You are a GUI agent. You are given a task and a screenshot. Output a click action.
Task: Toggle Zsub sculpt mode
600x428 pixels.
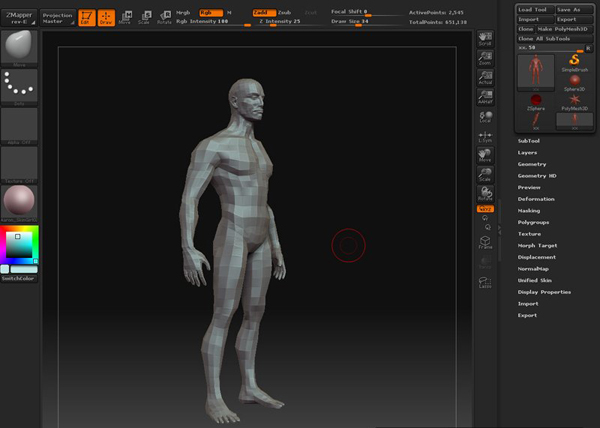284,13
